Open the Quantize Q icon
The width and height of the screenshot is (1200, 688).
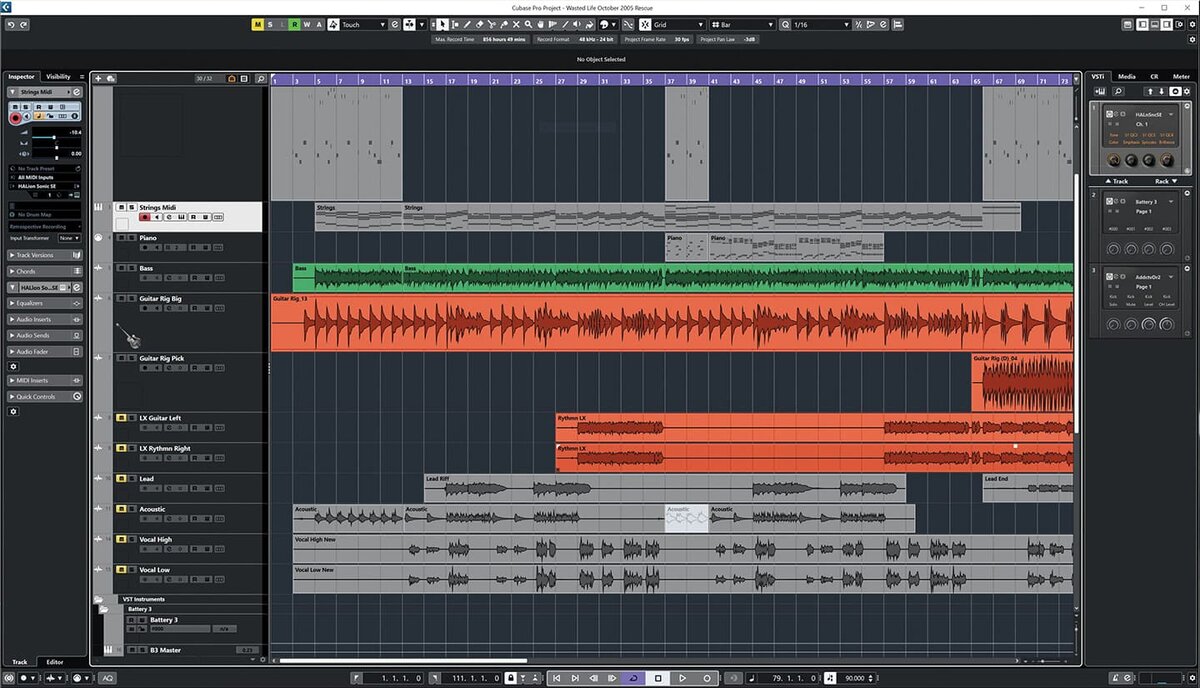[785, 24]
